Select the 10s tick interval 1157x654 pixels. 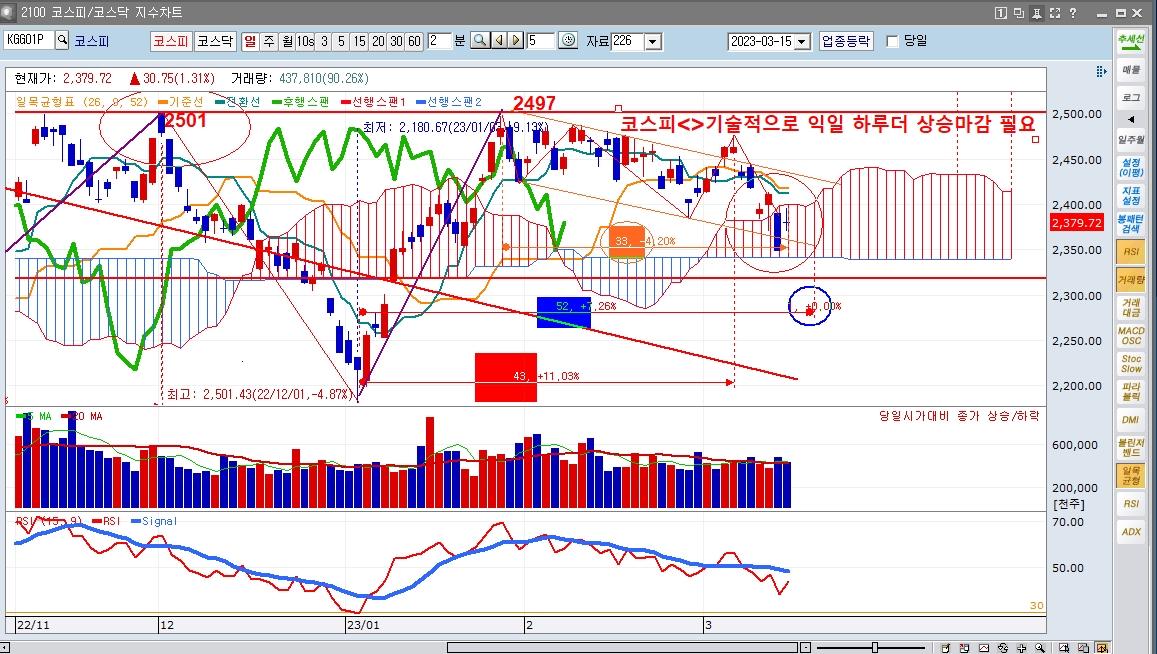point(305,41)
